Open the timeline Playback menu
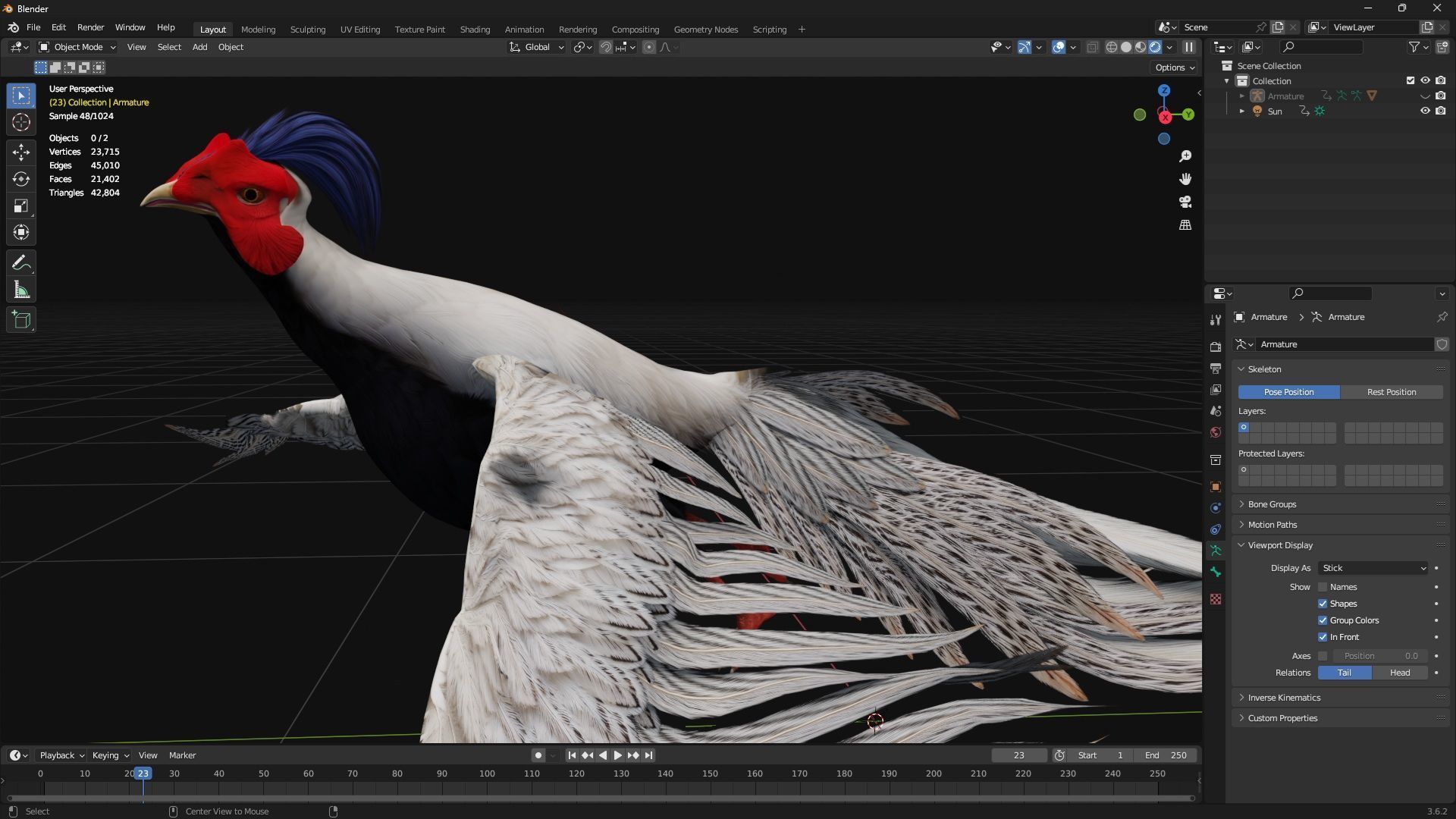This screenshot has width=1456, height=819. (x=61, y=755)
